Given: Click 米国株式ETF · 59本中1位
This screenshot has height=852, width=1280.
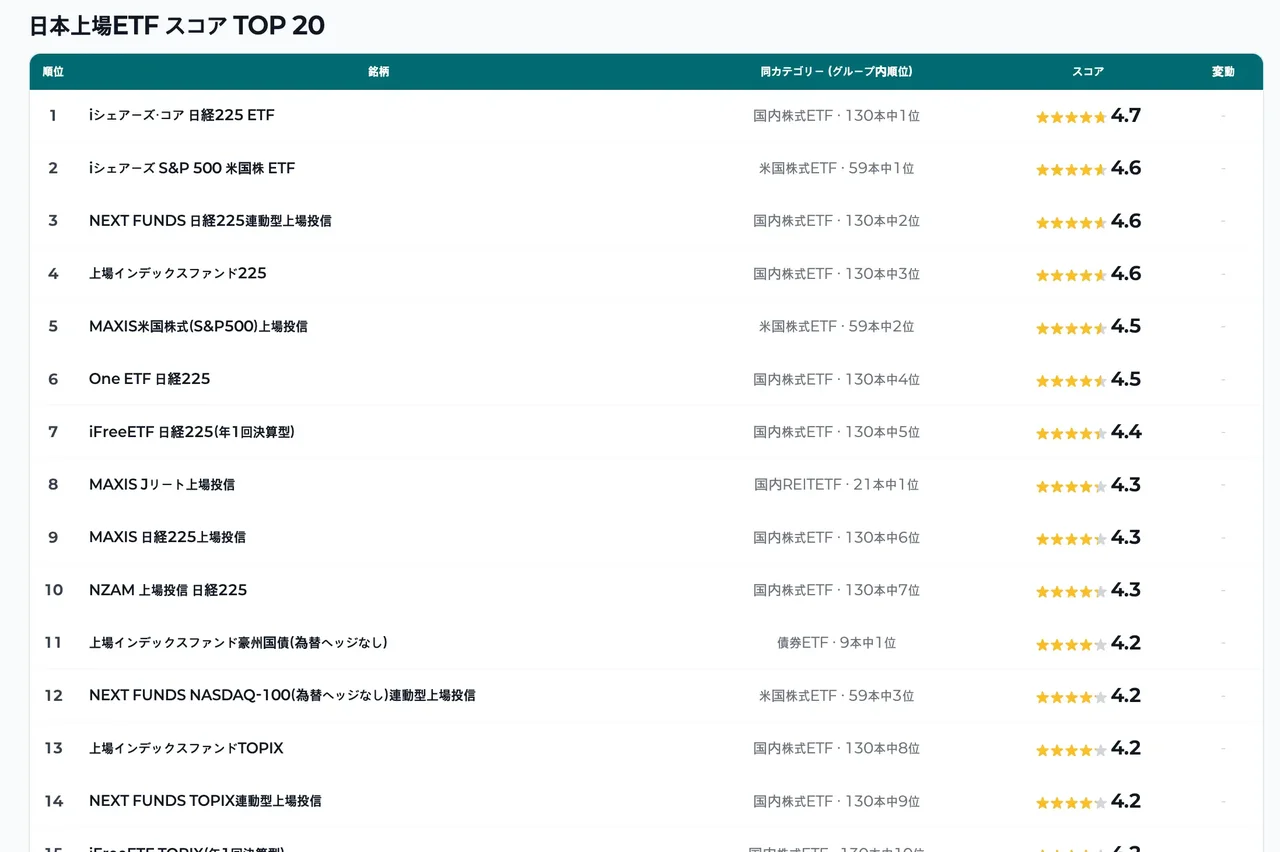Looking at the screenshot, I should pos(836,169).
